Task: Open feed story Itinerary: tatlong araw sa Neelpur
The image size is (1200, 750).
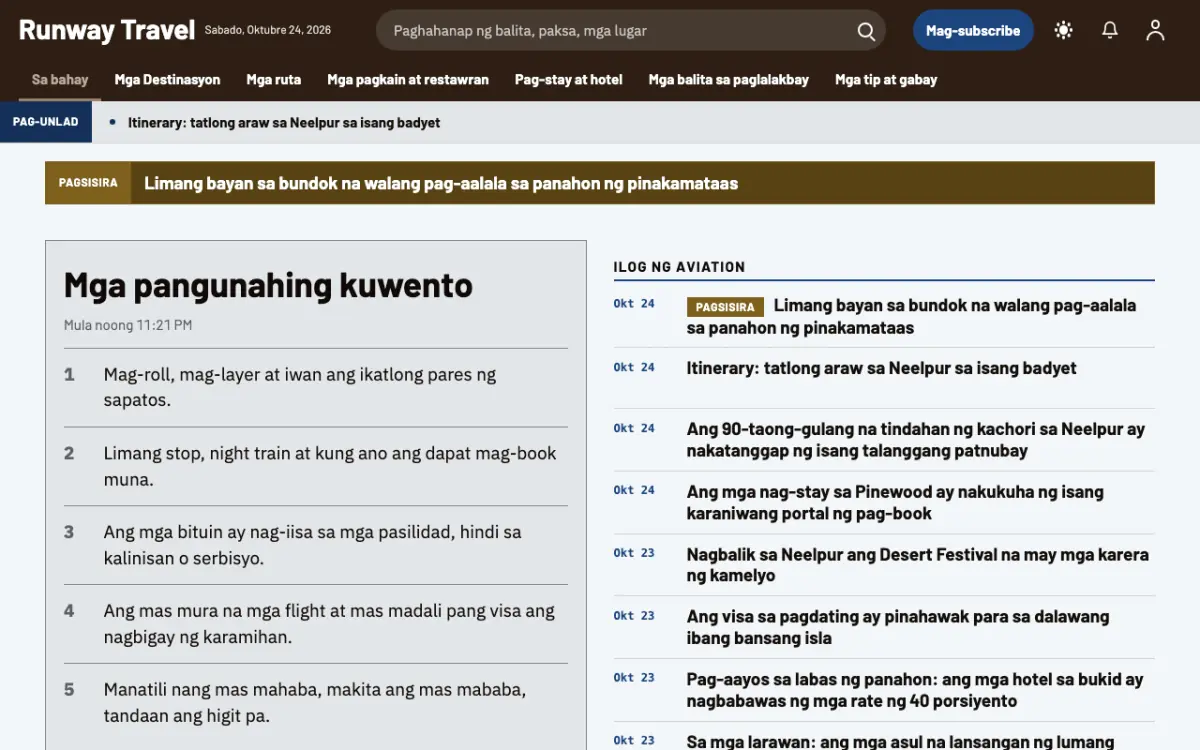Action: tap(881, 368)
